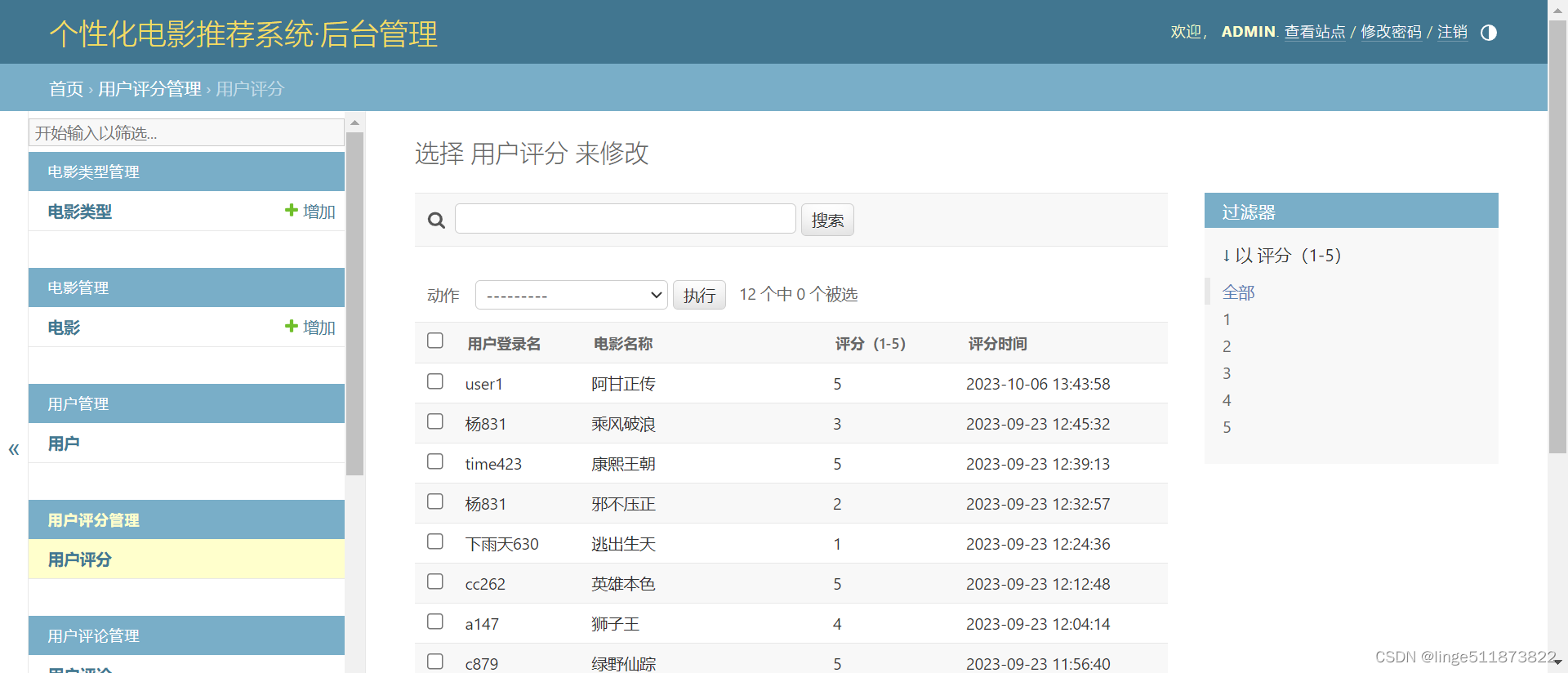
Task: Sort by the 用户登录名 column header
Action: tap(504, 344)
